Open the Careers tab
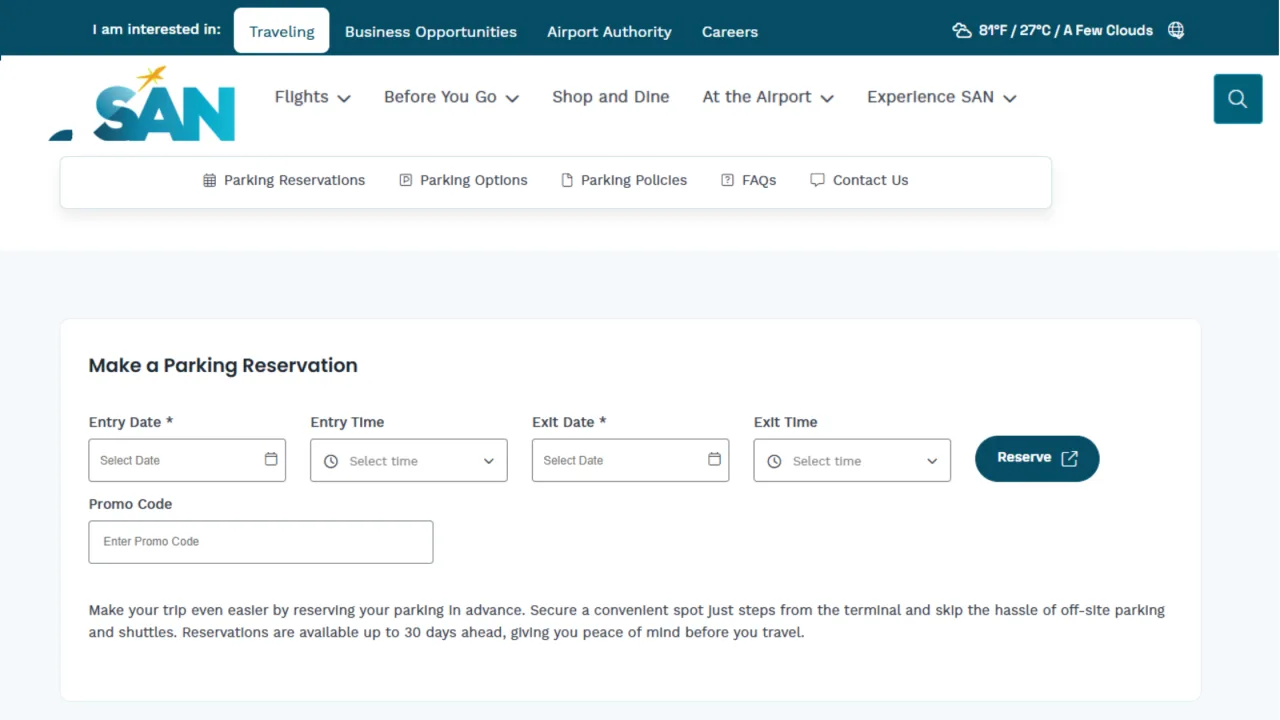Screen dimensions: 1280x720 click(x=730, y=32)
